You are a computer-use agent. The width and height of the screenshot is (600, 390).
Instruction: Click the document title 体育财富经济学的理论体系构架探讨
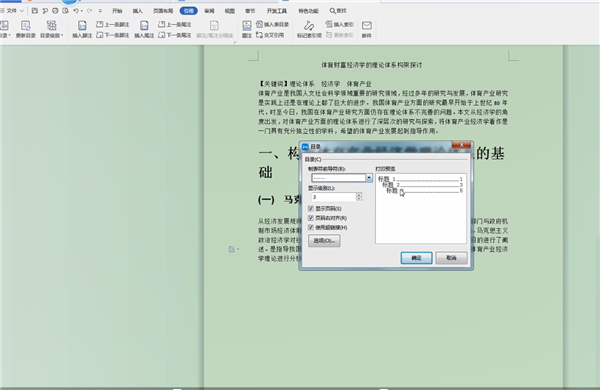pos(371,65)
